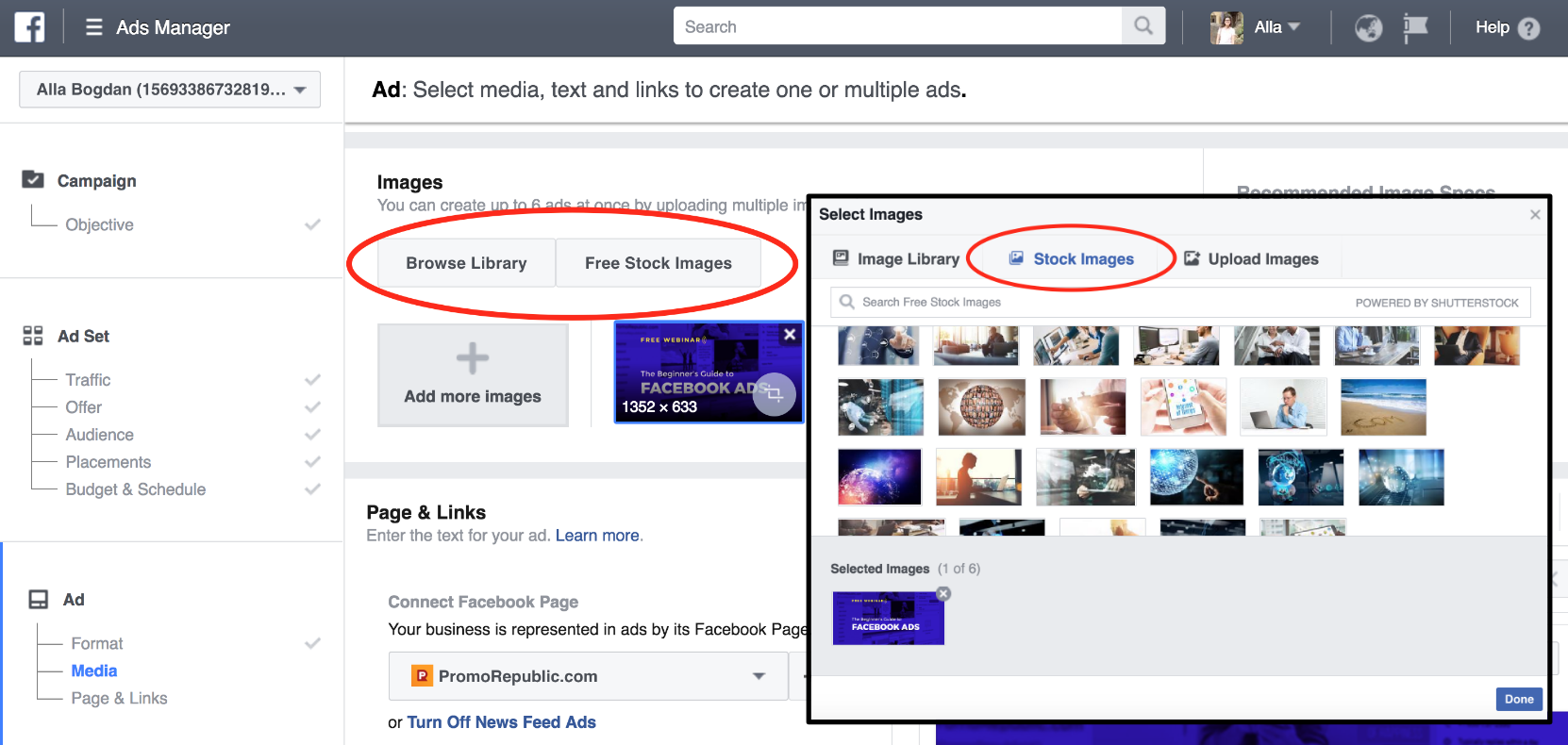Click the Alla name in top bar

1268,27
